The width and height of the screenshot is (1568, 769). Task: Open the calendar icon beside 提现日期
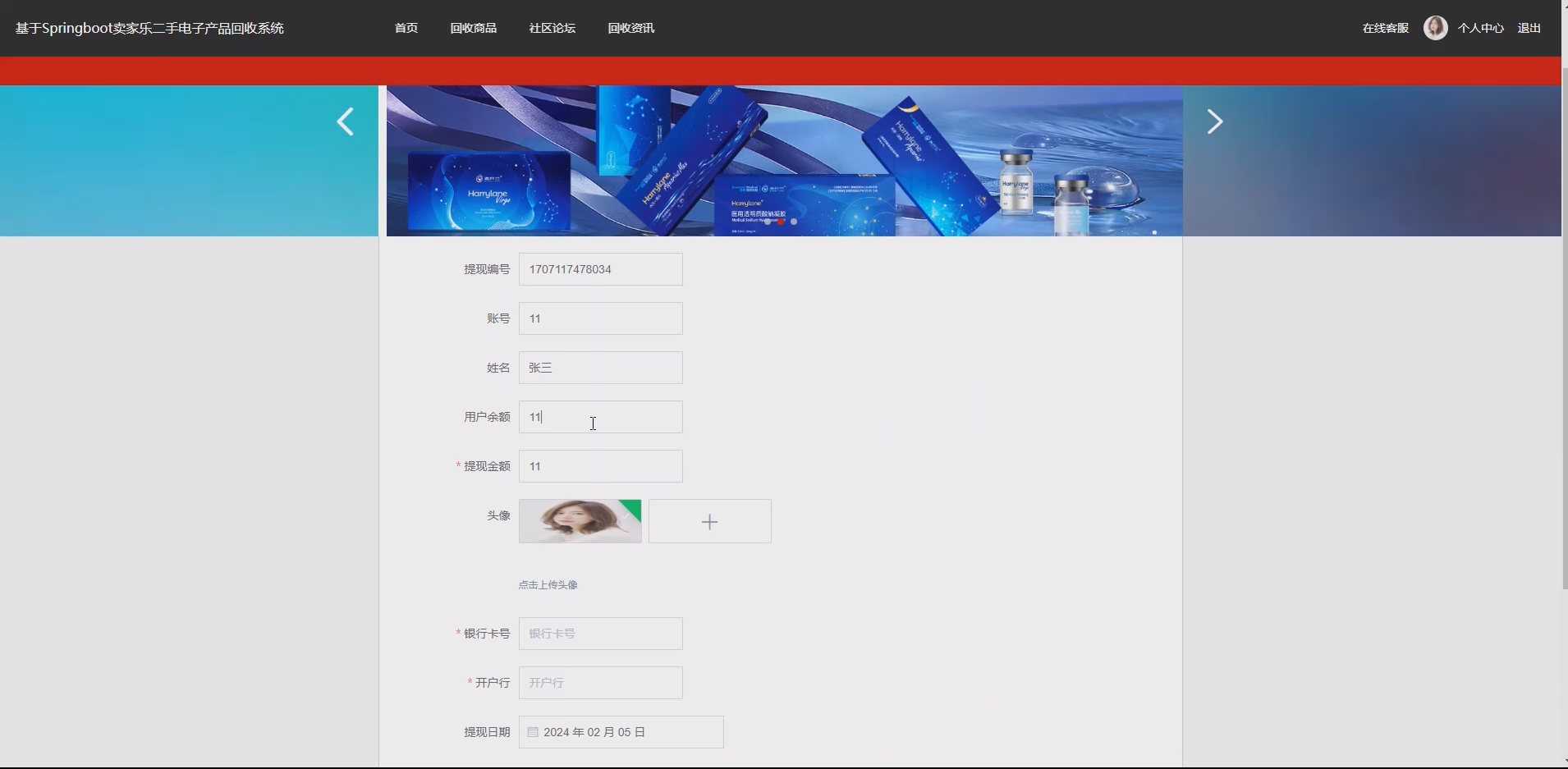532,731
